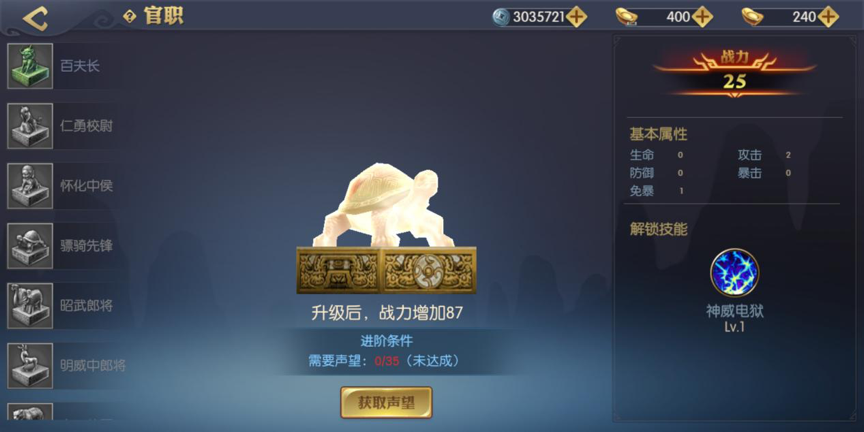Viewport: 864px width, 432px height.
Task: Open the question mark help icon beside 官职
Action: pyautogui.click(x=129, y=17)
